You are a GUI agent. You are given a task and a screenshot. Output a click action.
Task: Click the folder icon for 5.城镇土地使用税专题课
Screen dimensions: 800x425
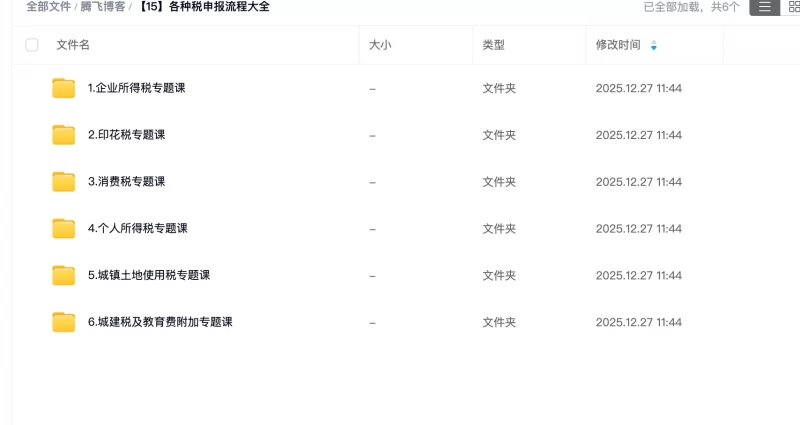(x=64, y=275)
